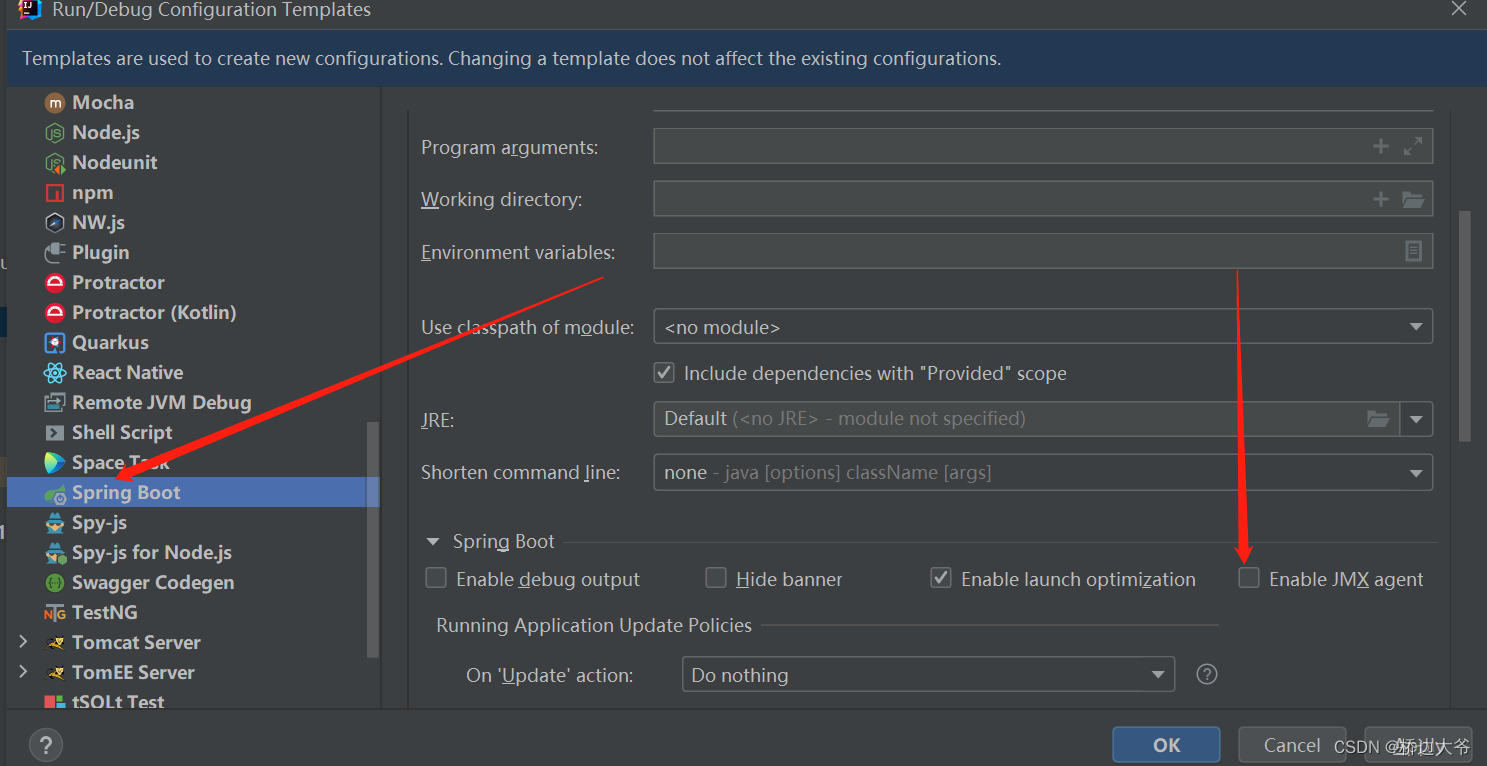Open Shorten command line dropdown
Viewport: 1487px width, 766px height.
pyautogui.click(x=1043, y=472)
